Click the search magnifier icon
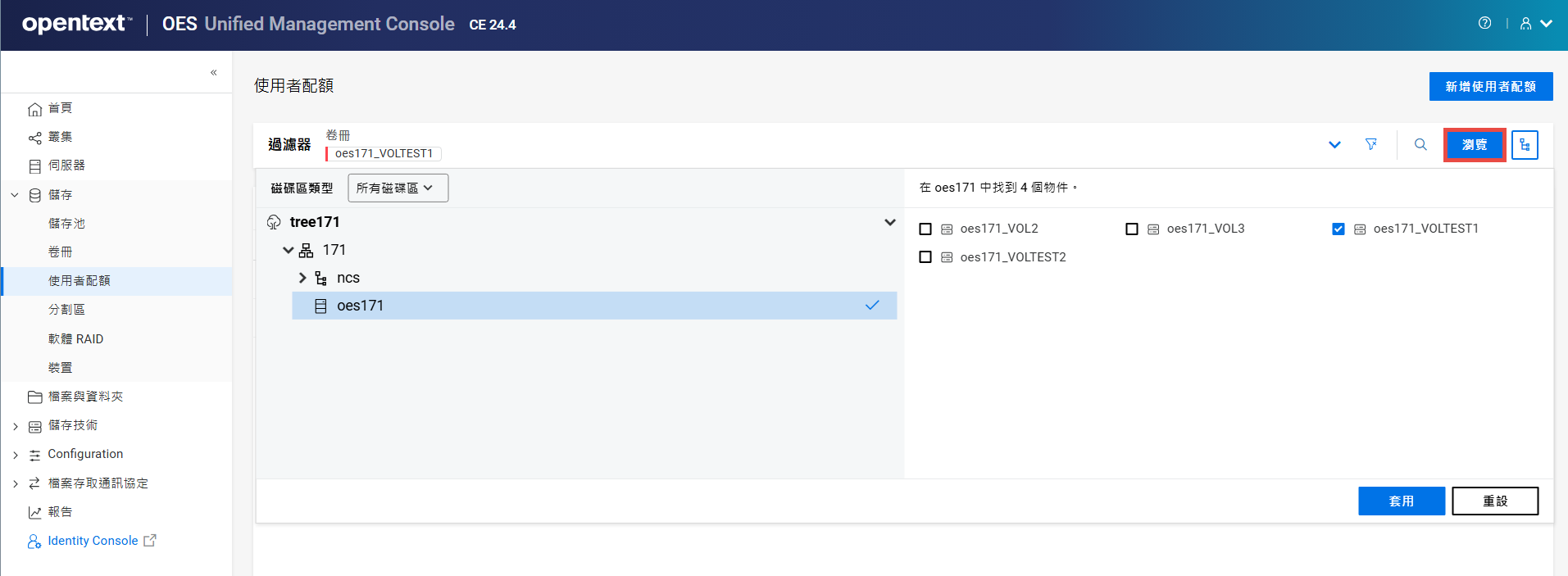1568x576 pixels. 1420,145
